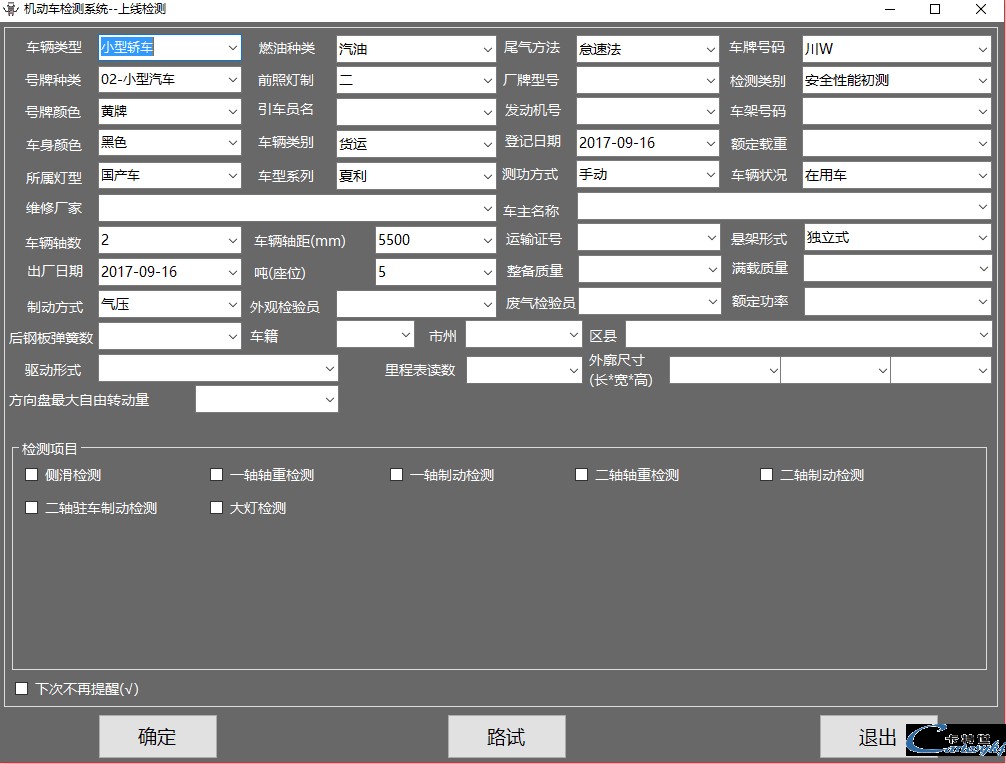
Task: Maximize the application window
Action: click(935, 9)
